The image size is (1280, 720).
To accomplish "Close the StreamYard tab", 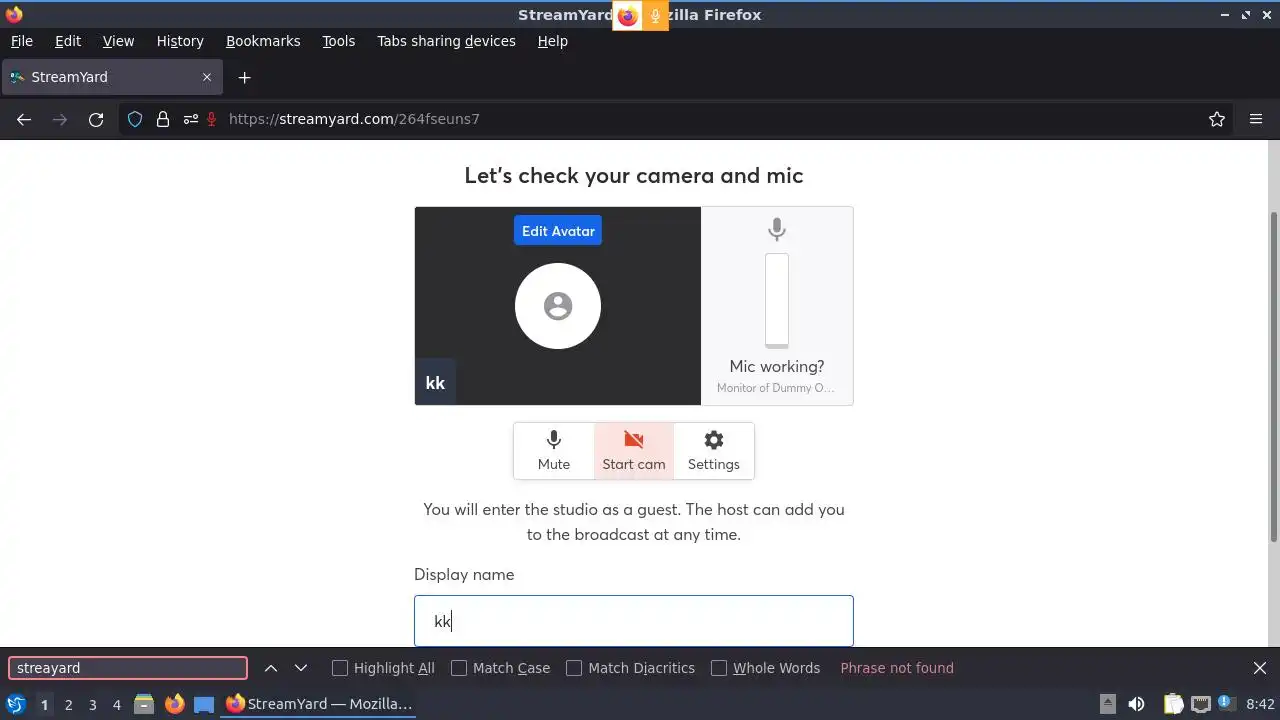I will pyautogui.click(x=207, y=77).
